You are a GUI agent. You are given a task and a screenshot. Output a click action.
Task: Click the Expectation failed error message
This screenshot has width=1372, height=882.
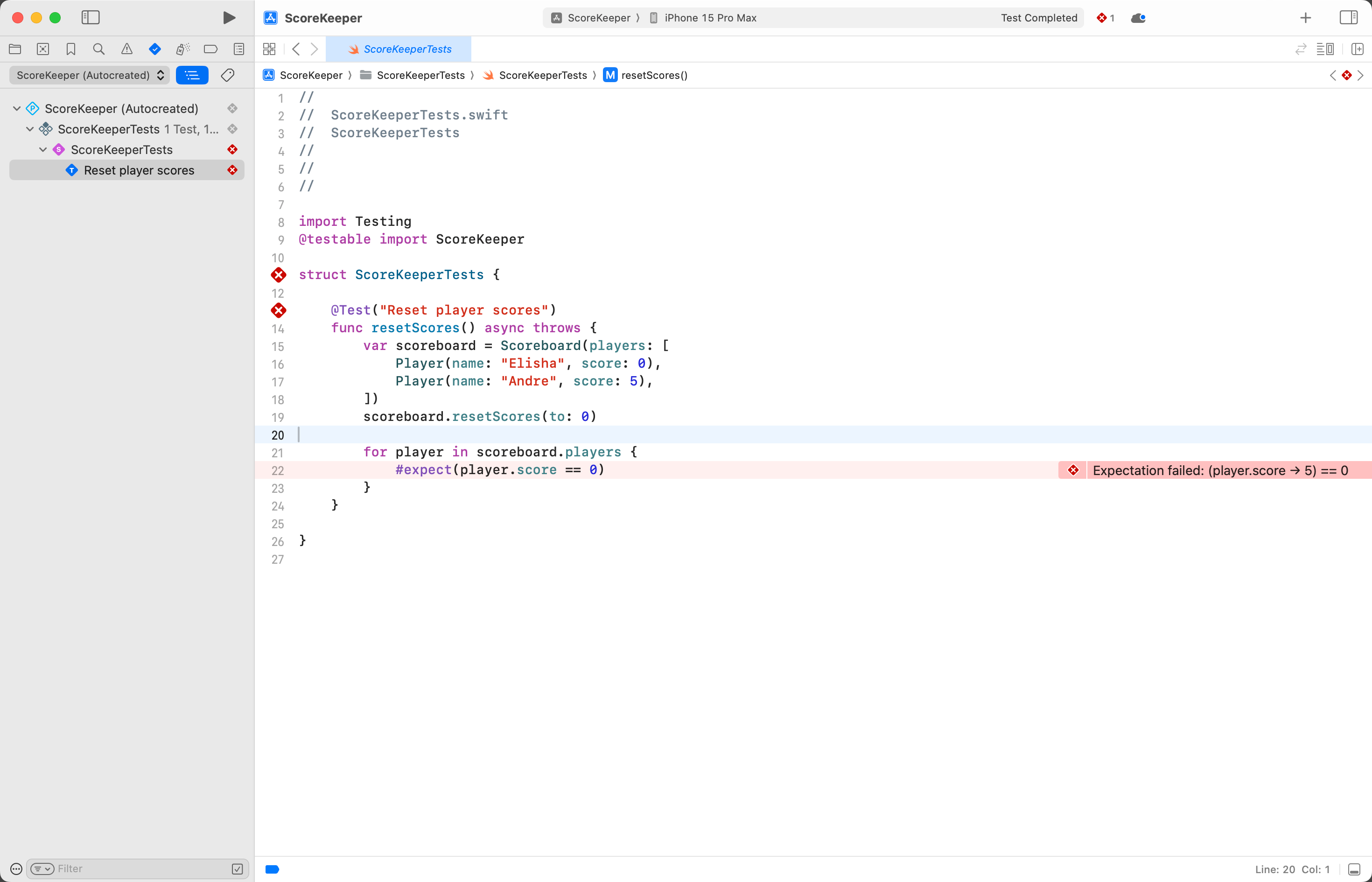(1220, 470)
